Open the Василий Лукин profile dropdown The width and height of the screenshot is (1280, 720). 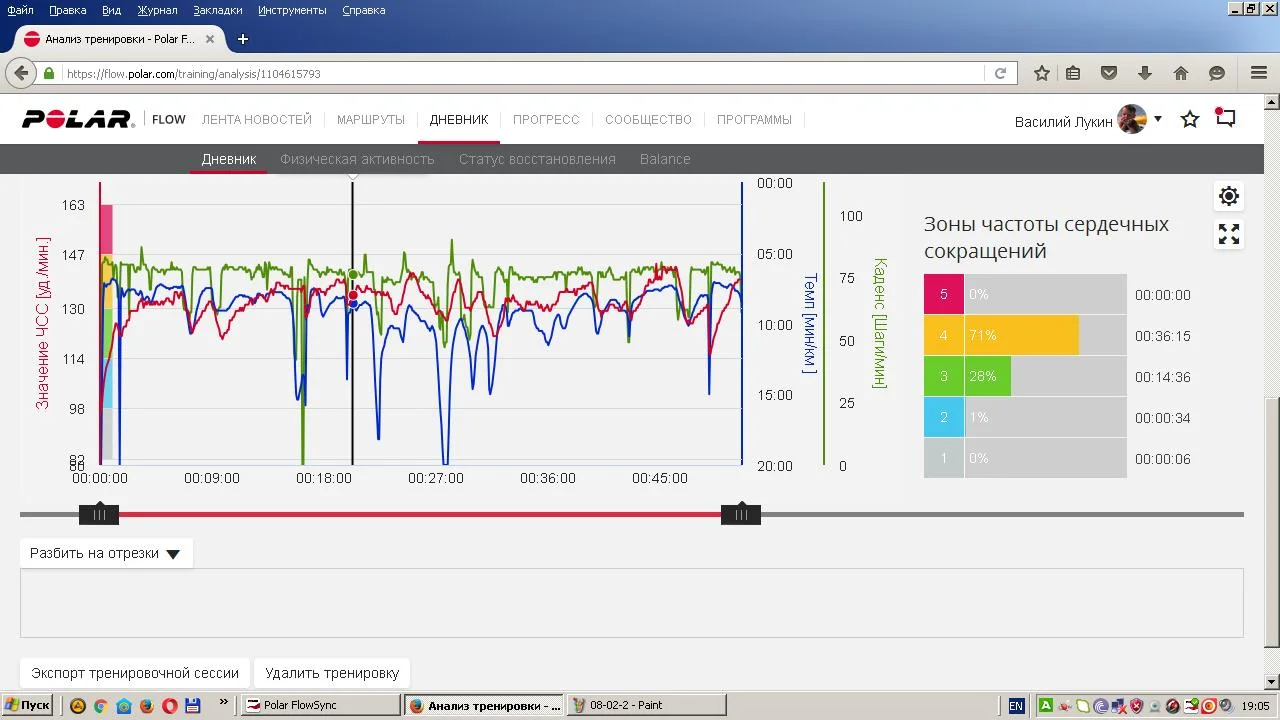[x=1158, y=119]
